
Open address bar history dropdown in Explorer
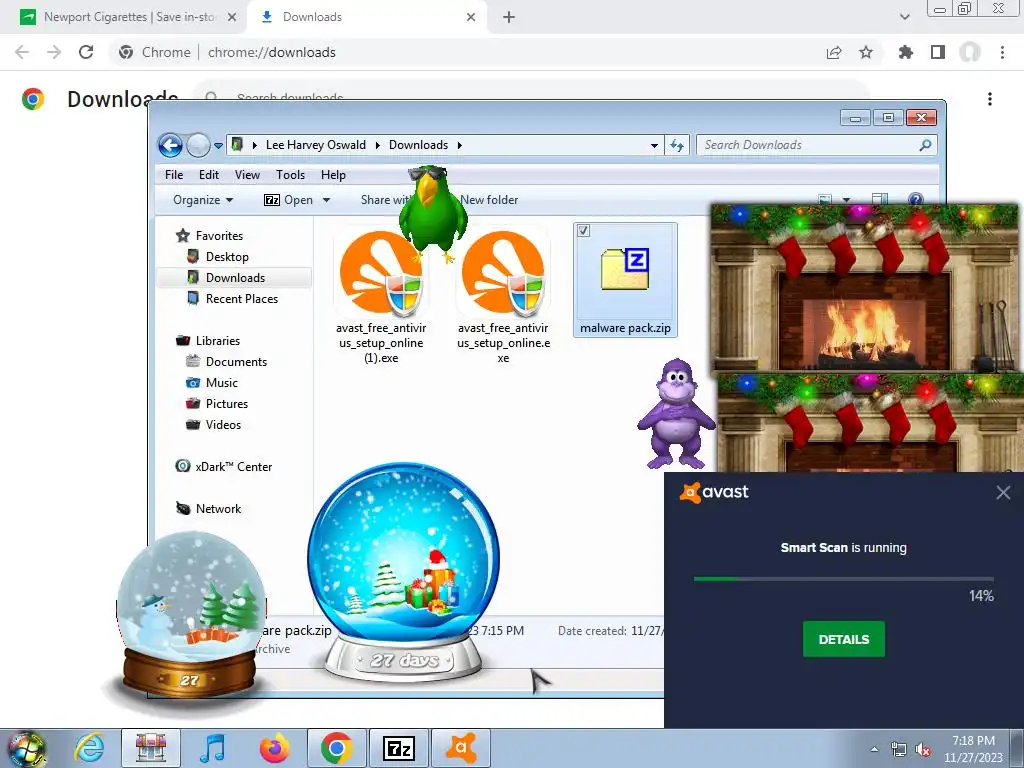tap(654, 146)
